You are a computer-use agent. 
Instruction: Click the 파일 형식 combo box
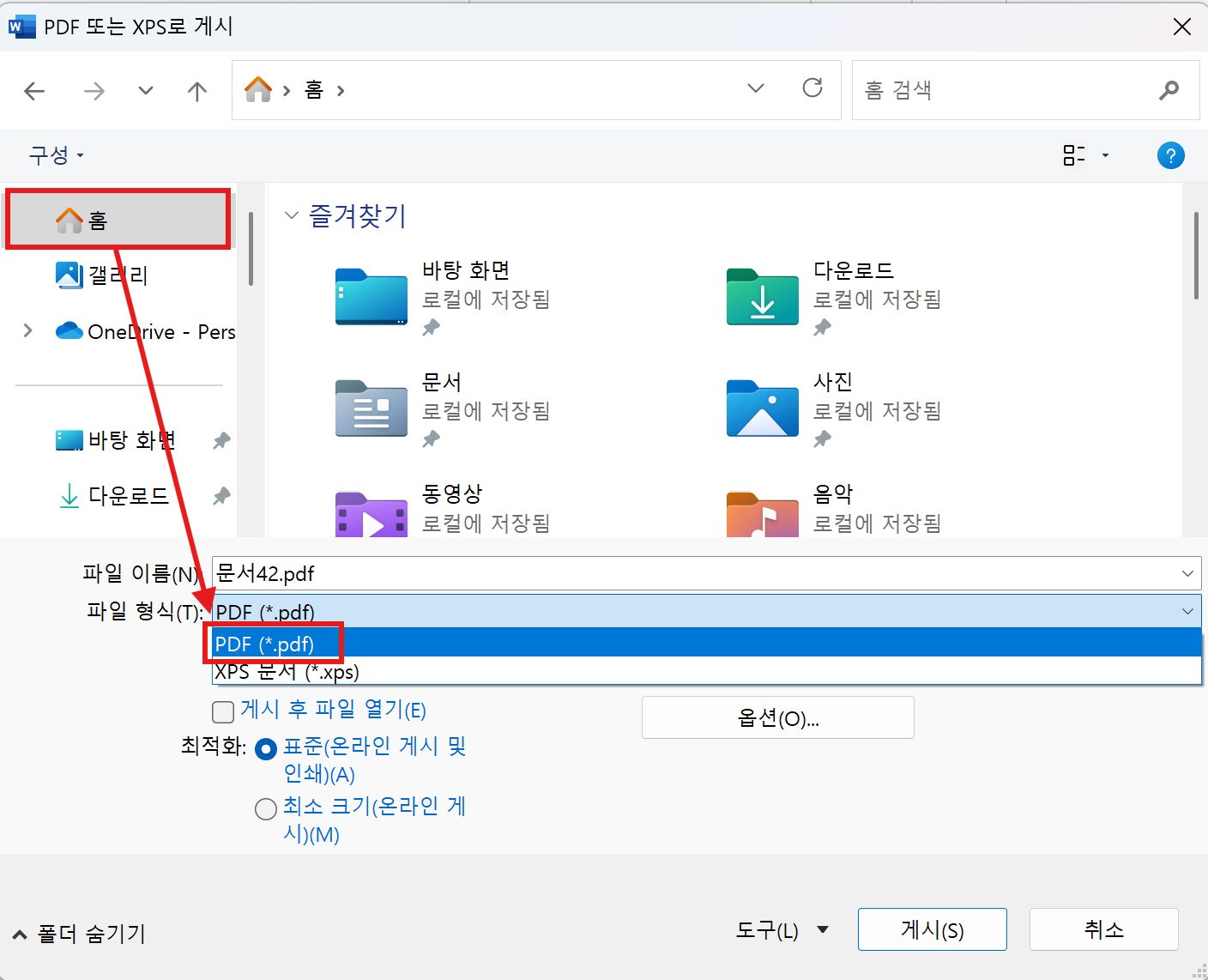click(707, 612)
